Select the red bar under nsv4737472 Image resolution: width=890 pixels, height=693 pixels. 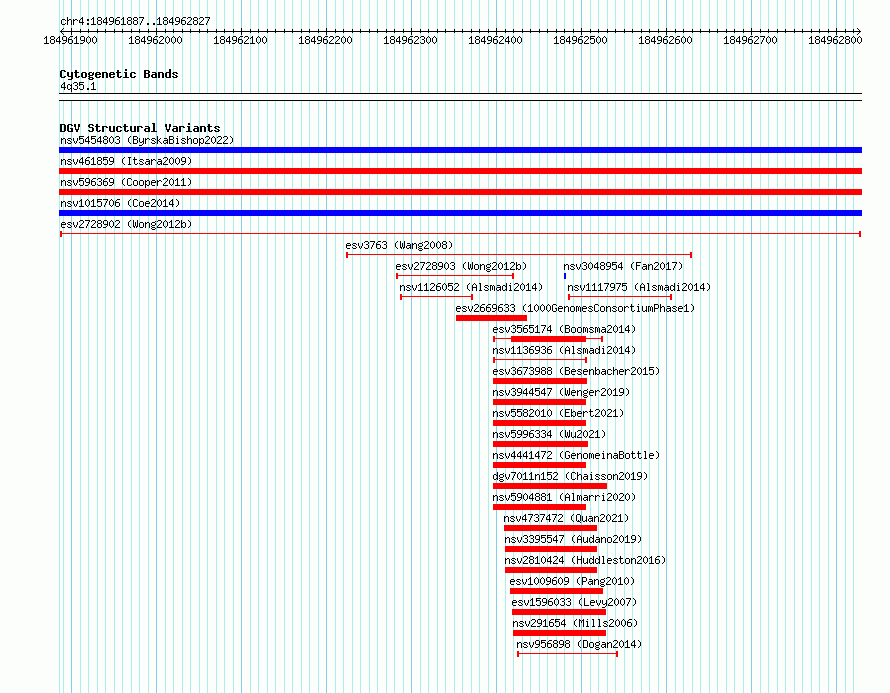coord(550,528)
